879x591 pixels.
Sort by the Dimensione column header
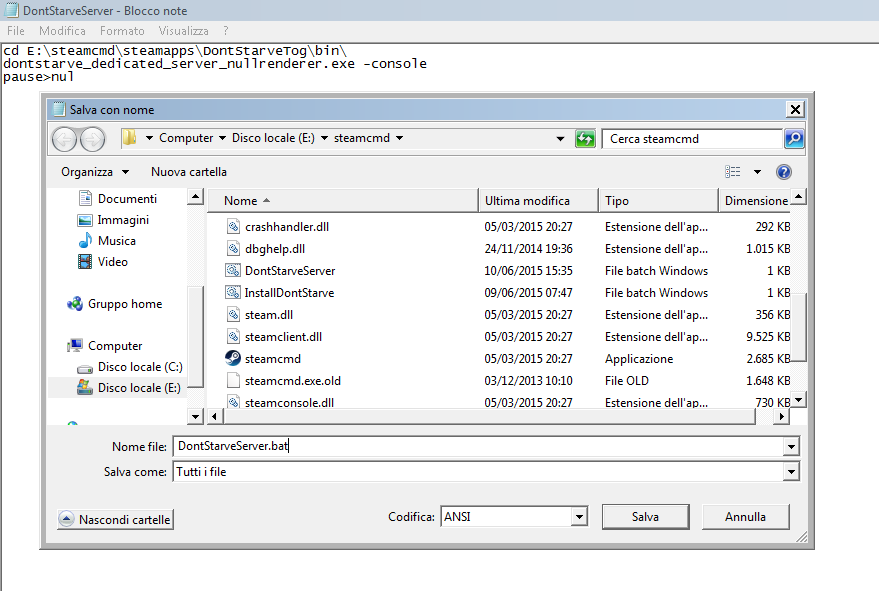coord(755,201)
